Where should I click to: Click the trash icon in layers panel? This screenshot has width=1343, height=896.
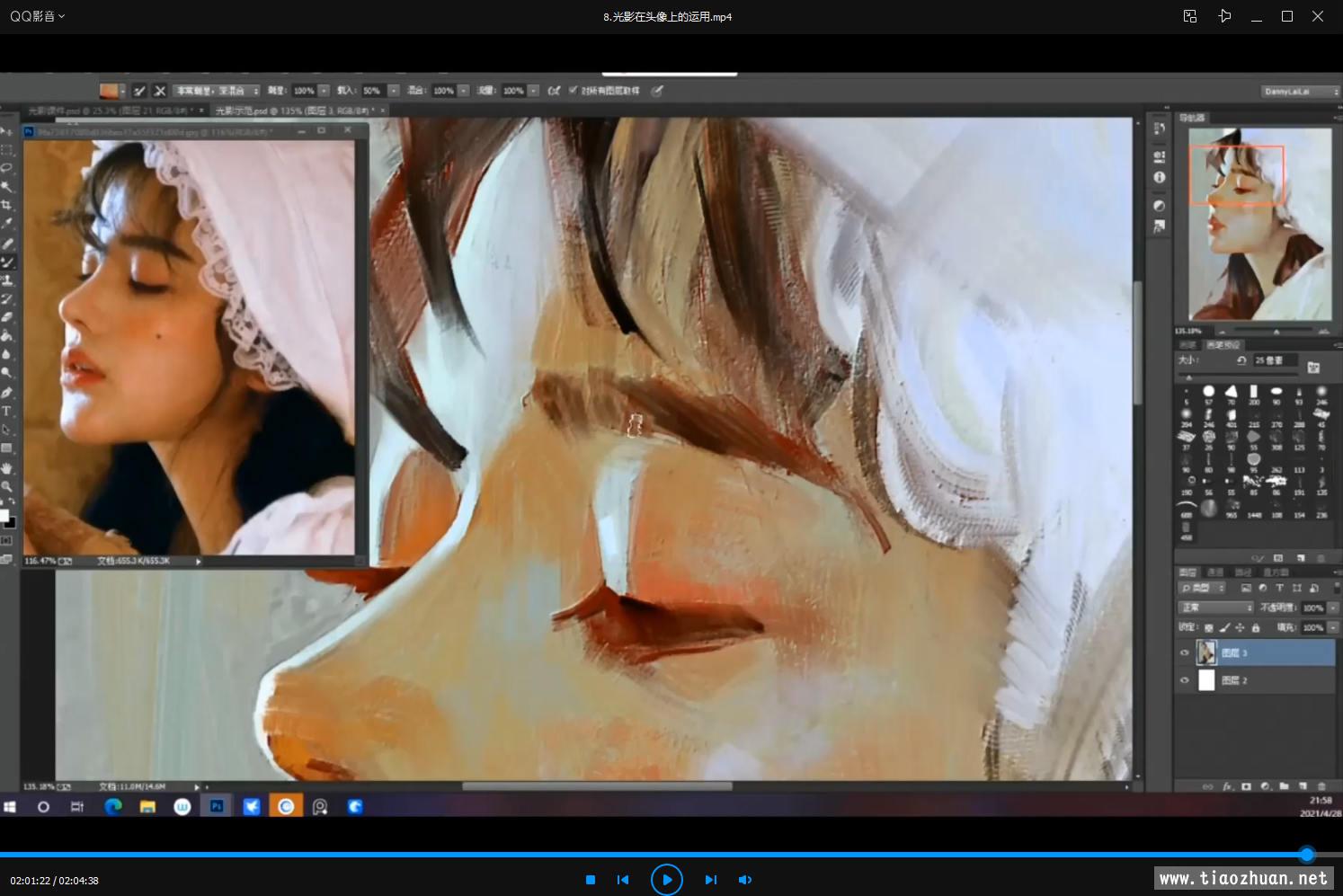click(1321, 786)
